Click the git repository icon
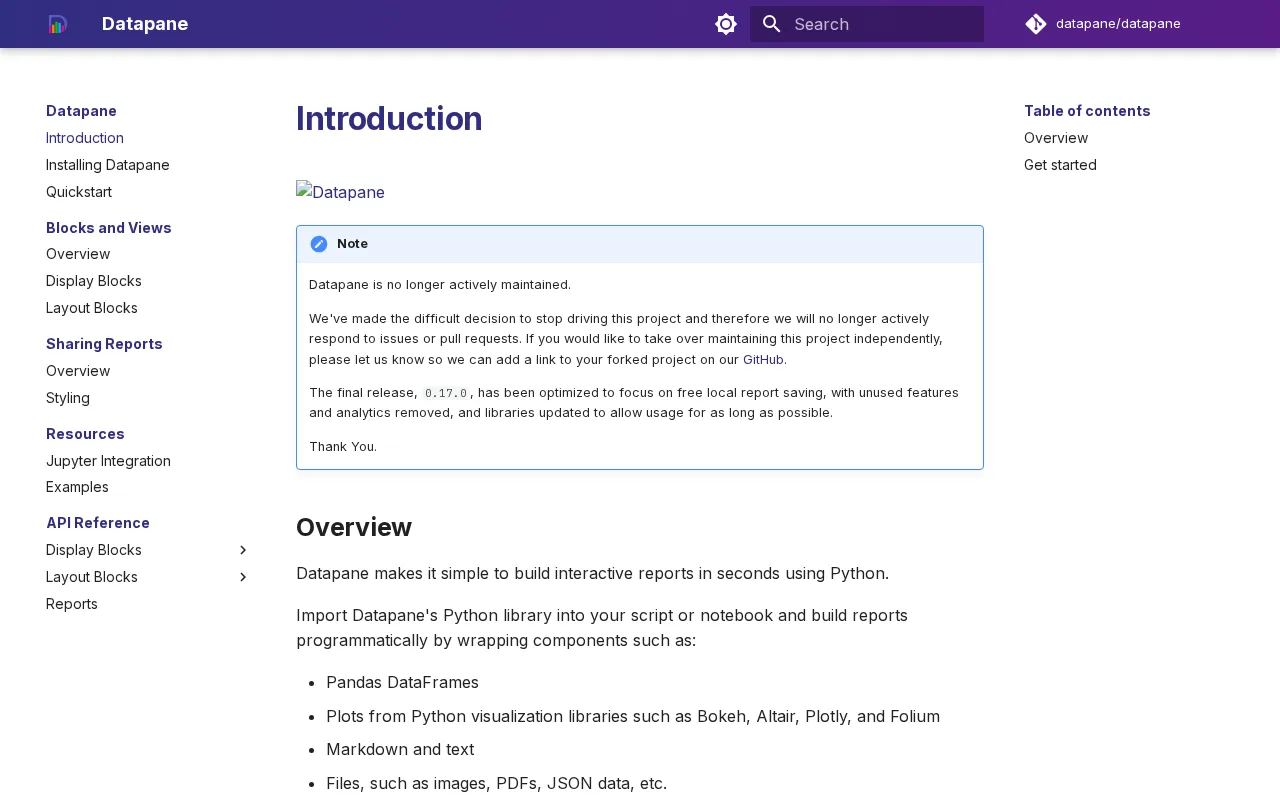The width and height of the screenshot is (1280, 800). click(x=1036, y=24)
